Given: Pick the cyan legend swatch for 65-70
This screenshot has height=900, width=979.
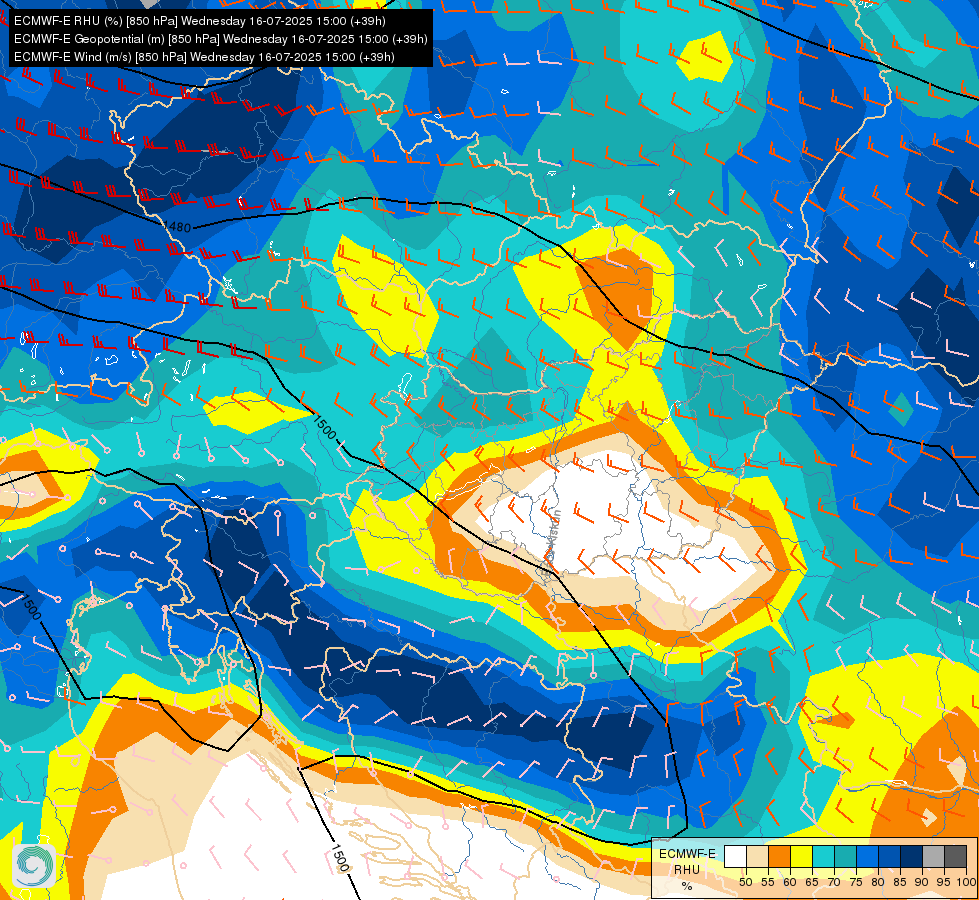Looking at the screenshot, I should pos(823,857).
